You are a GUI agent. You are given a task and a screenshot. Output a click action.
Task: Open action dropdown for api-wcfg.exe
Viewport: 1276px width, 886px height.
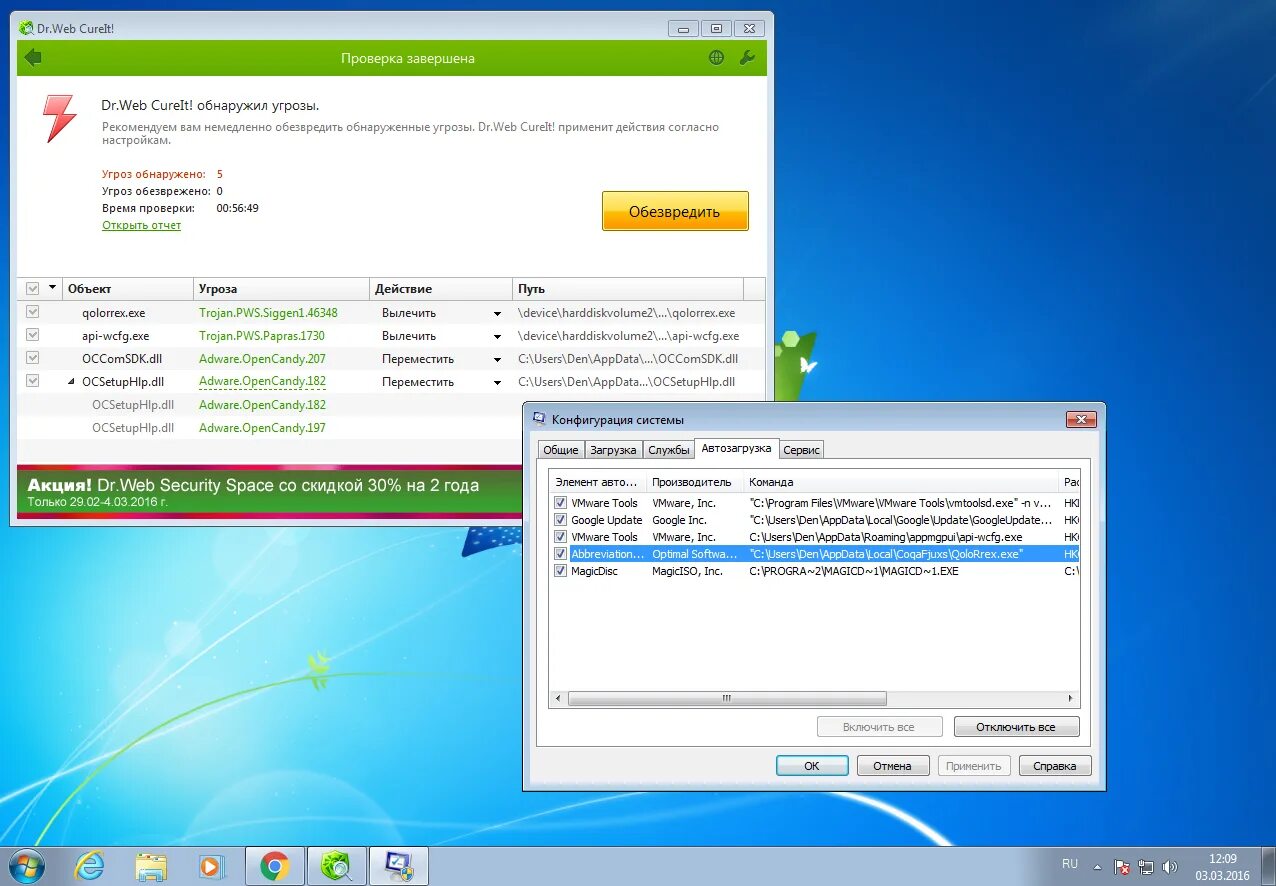(497, 336)
